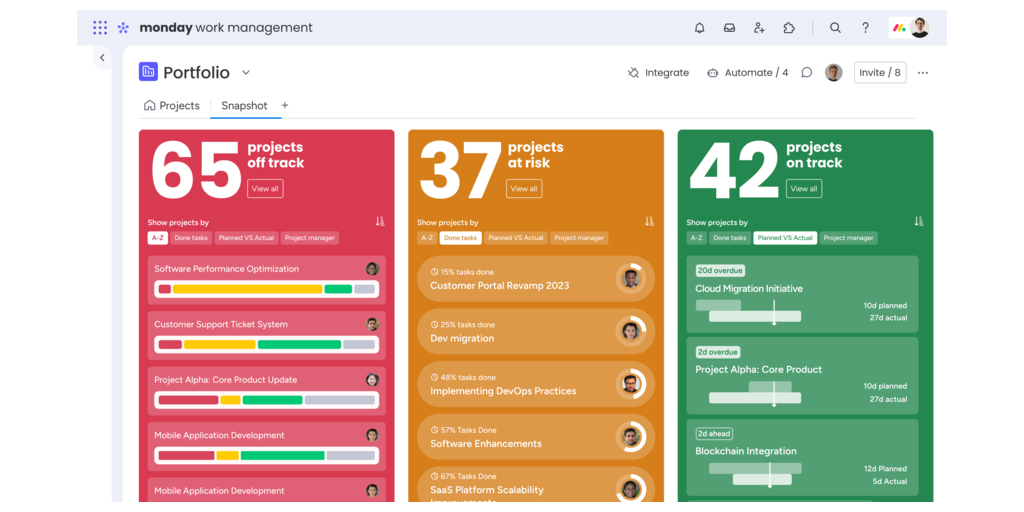Open the inbox tray icon
1024x512 pixels.
coord(729,28)
